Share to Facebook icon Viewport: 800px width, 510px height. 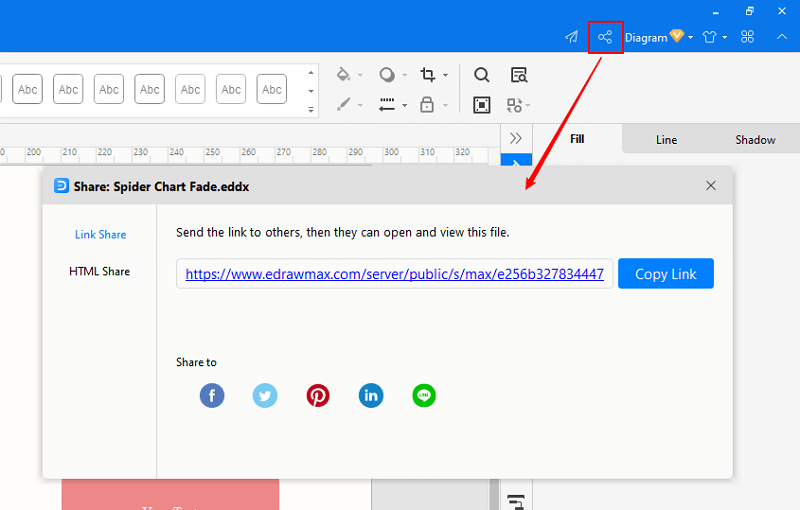[x=212, y=395]
